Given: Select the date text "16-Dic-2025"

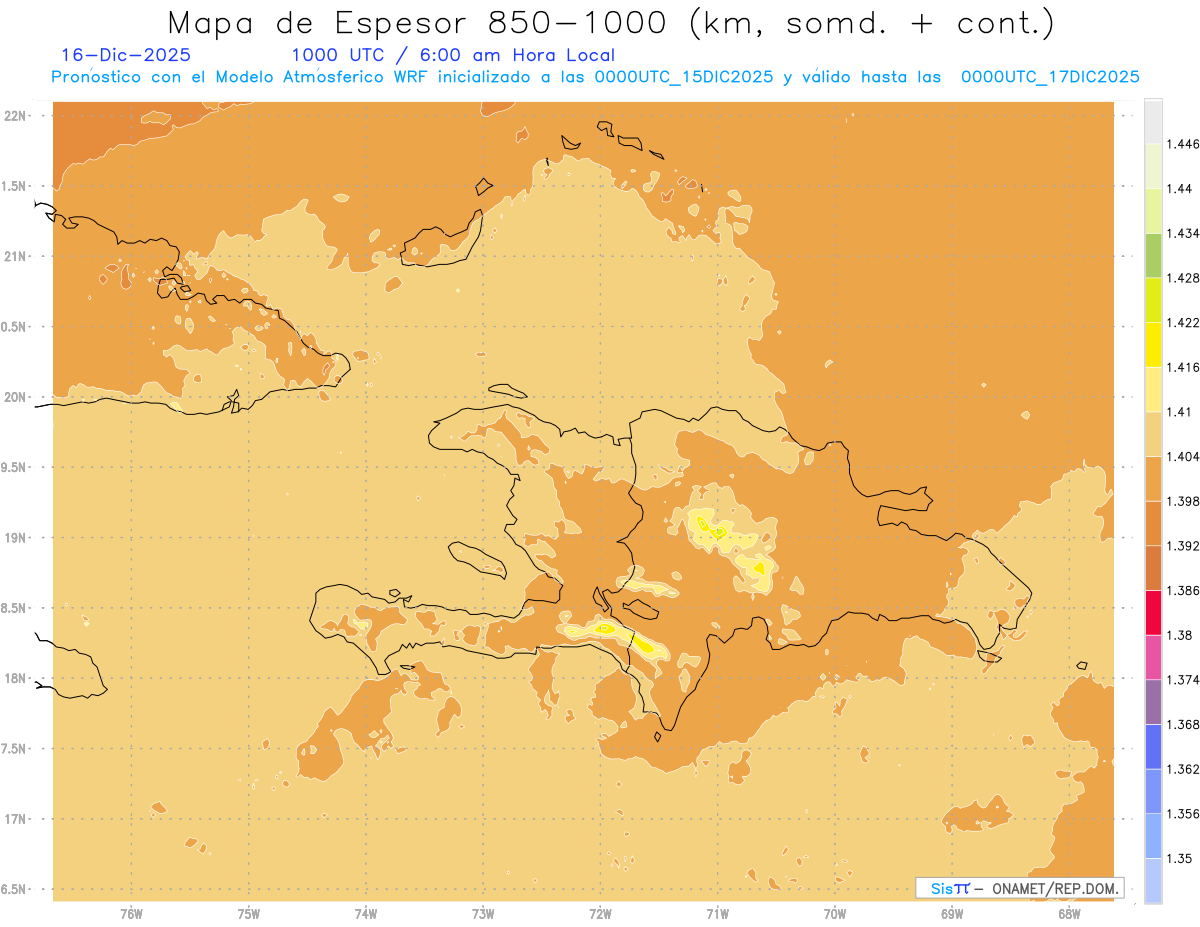Looking at the screenshot, I should [126, 55].
